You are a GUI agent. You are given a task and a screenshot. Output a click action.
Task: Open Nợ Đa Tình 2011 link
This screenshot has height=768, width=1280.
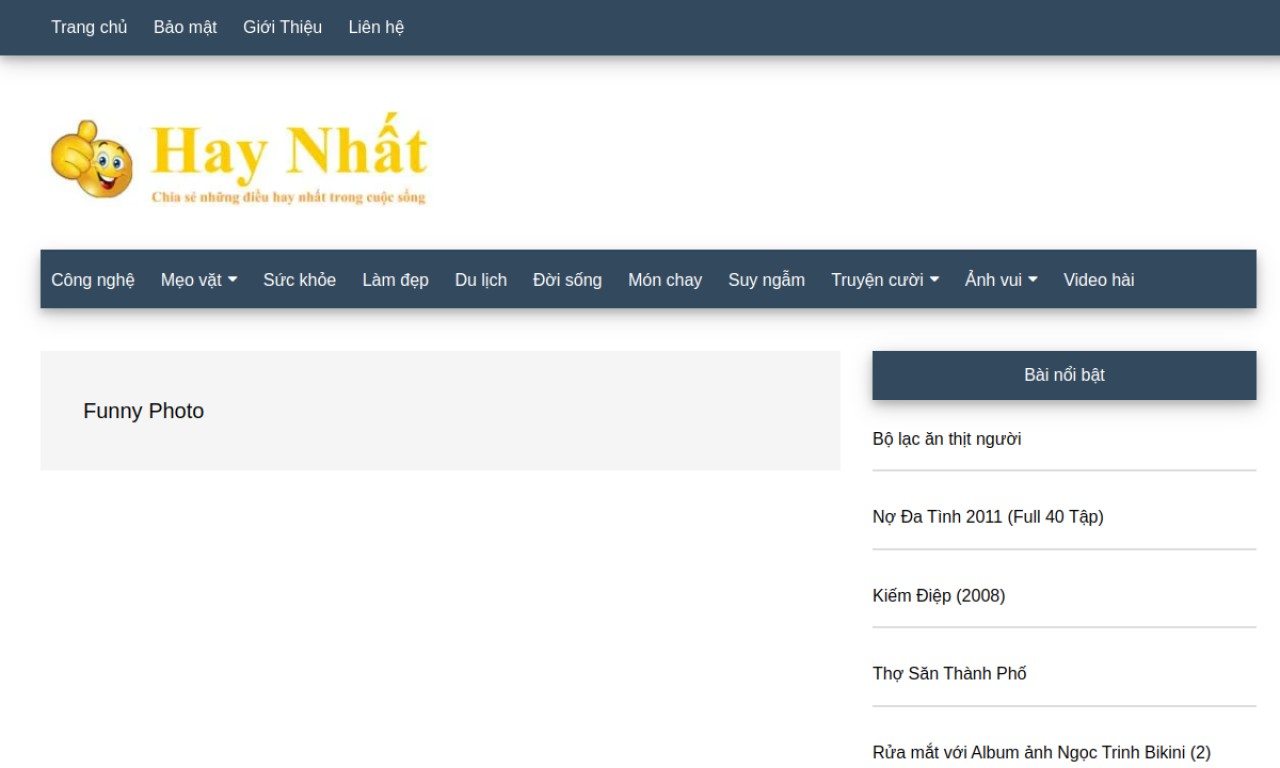point(988,517)
